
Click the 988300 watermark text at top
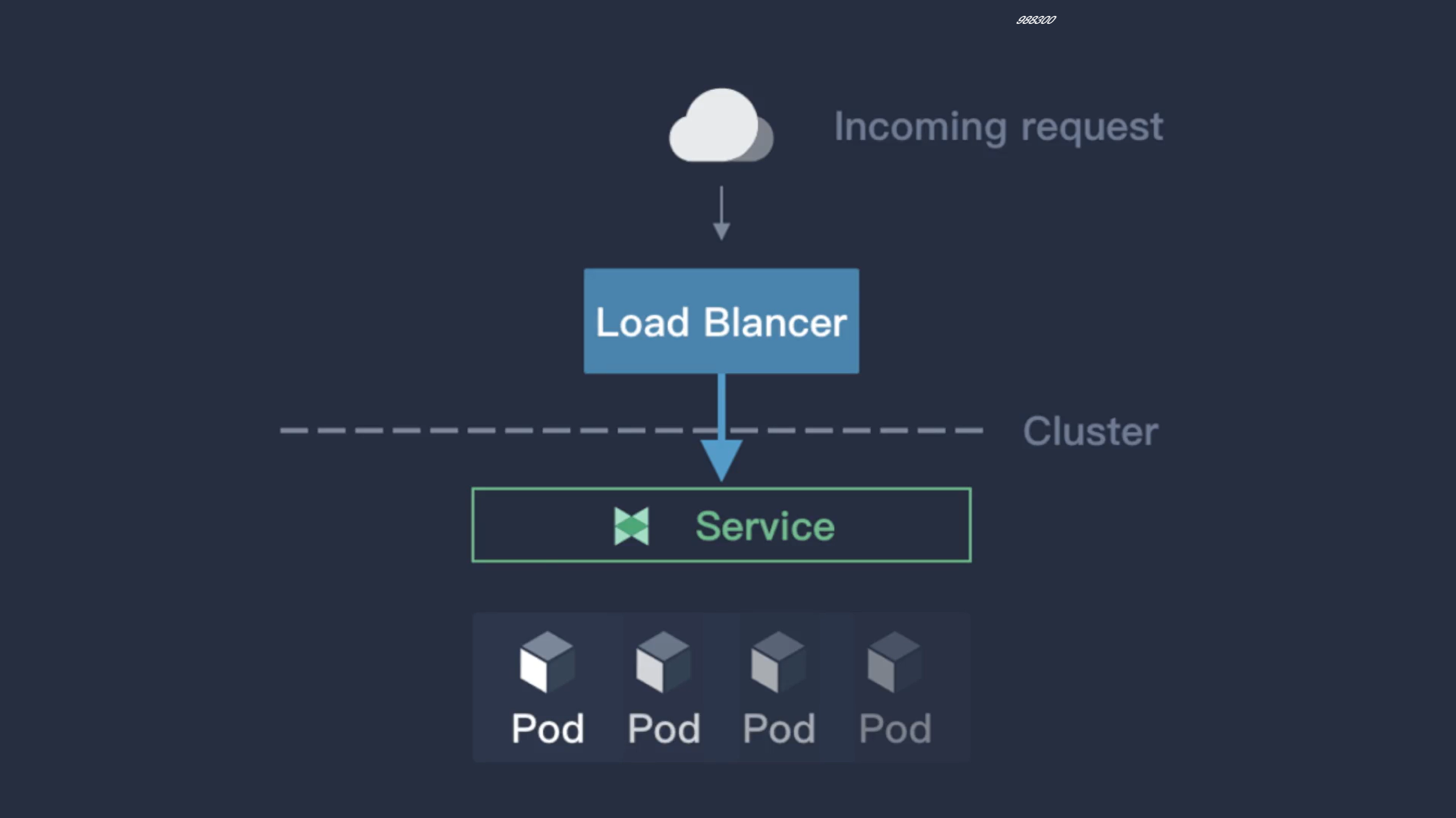coord(1035,20)
